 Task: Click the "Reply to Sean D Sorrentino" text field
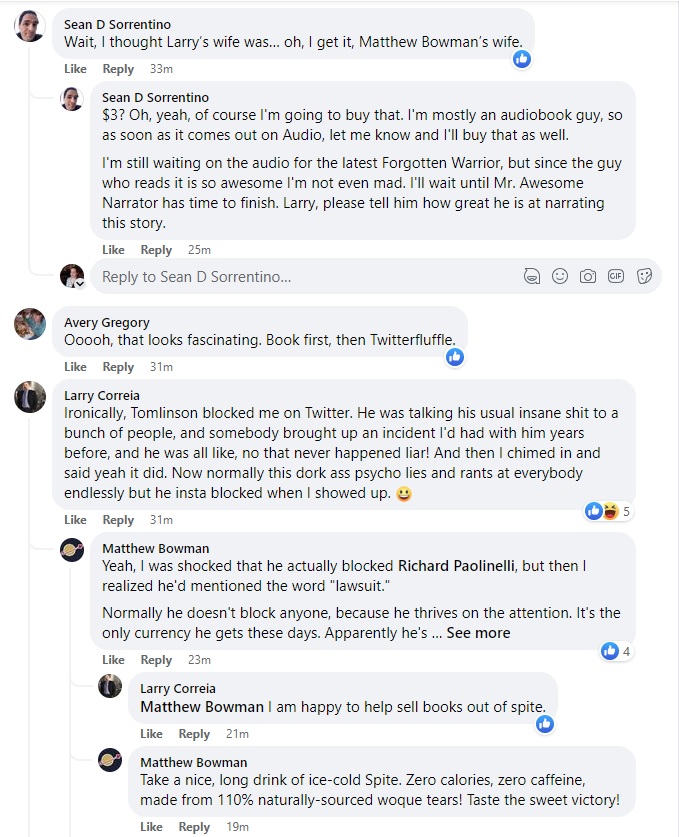[300, 277]
